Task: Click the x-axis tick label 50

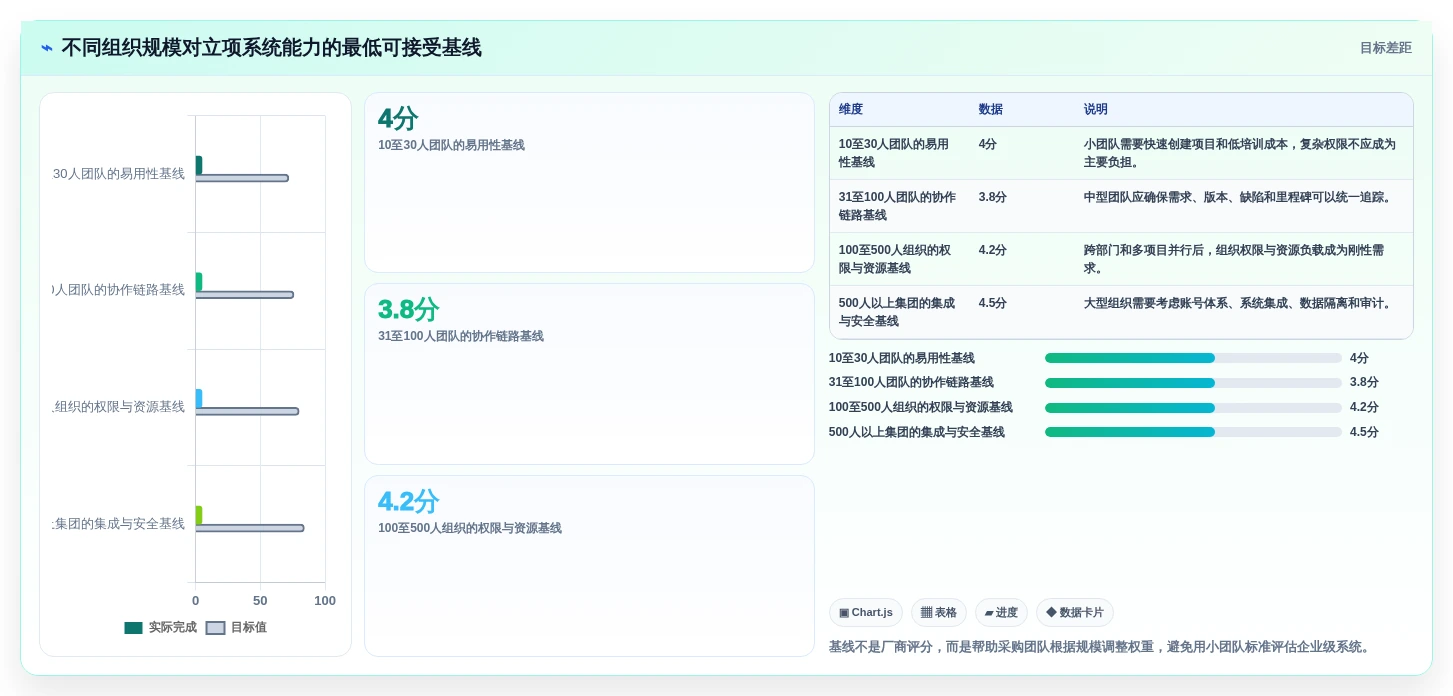Action: point(260,601)
